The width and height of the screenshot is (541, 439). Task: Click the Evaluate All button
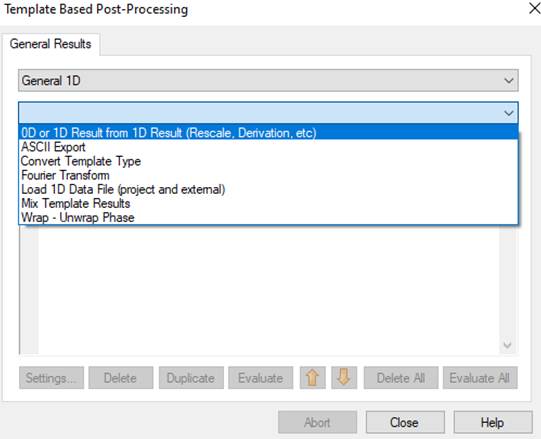tap(480, 378)
